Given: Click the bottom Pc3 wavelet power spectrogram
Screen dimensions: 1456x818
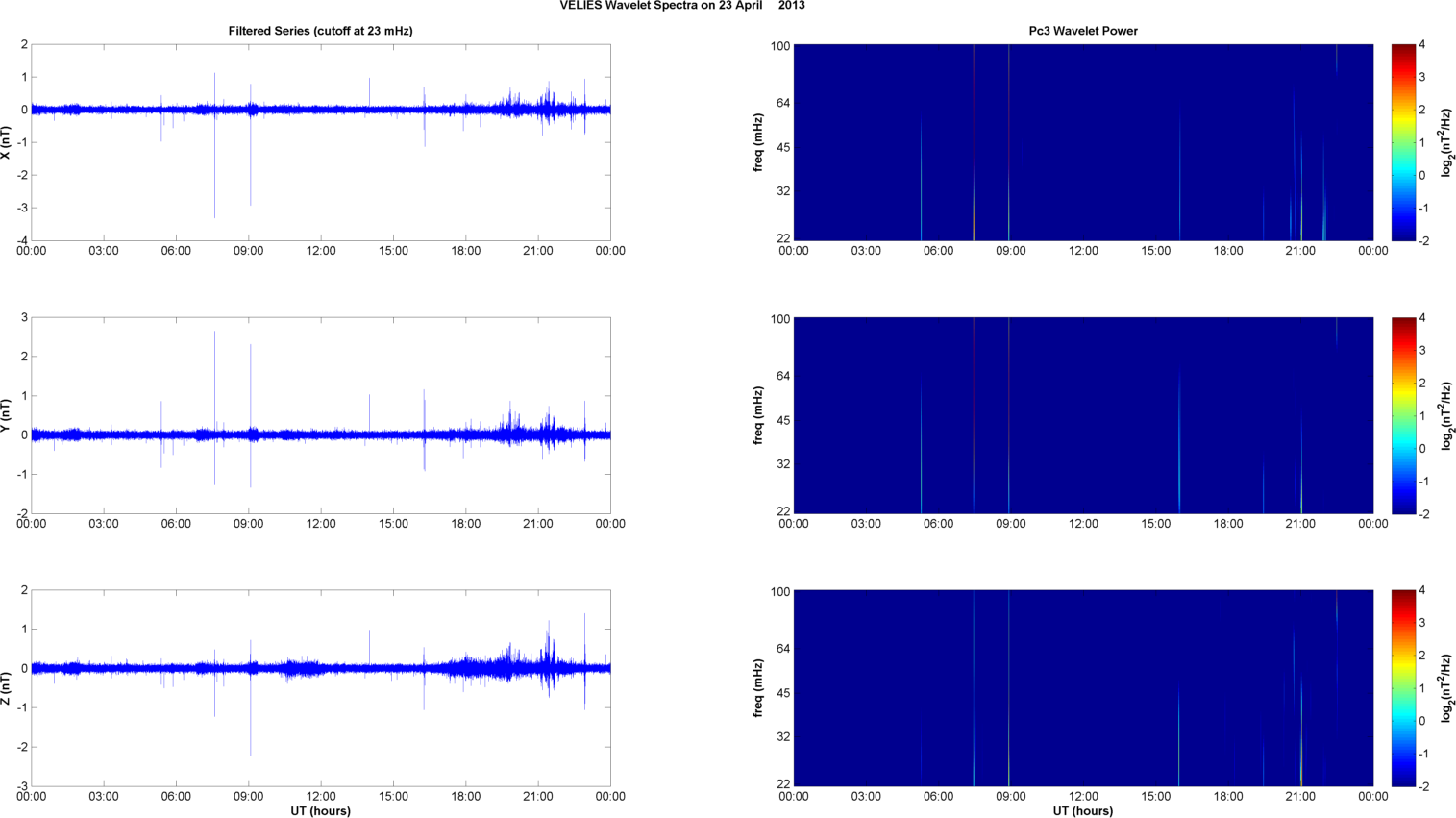Looking at the screenshot, I should click(1083, 688).
